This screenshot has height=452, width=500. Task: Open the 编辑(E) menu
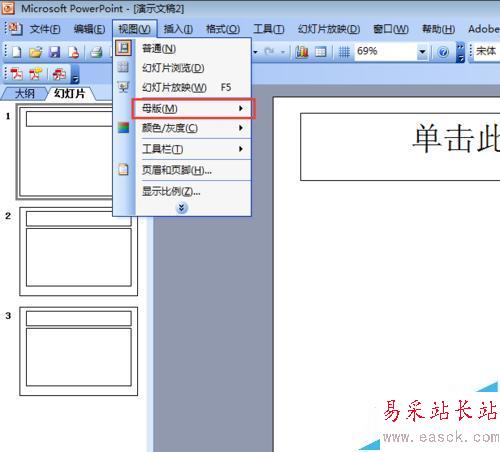90,29
